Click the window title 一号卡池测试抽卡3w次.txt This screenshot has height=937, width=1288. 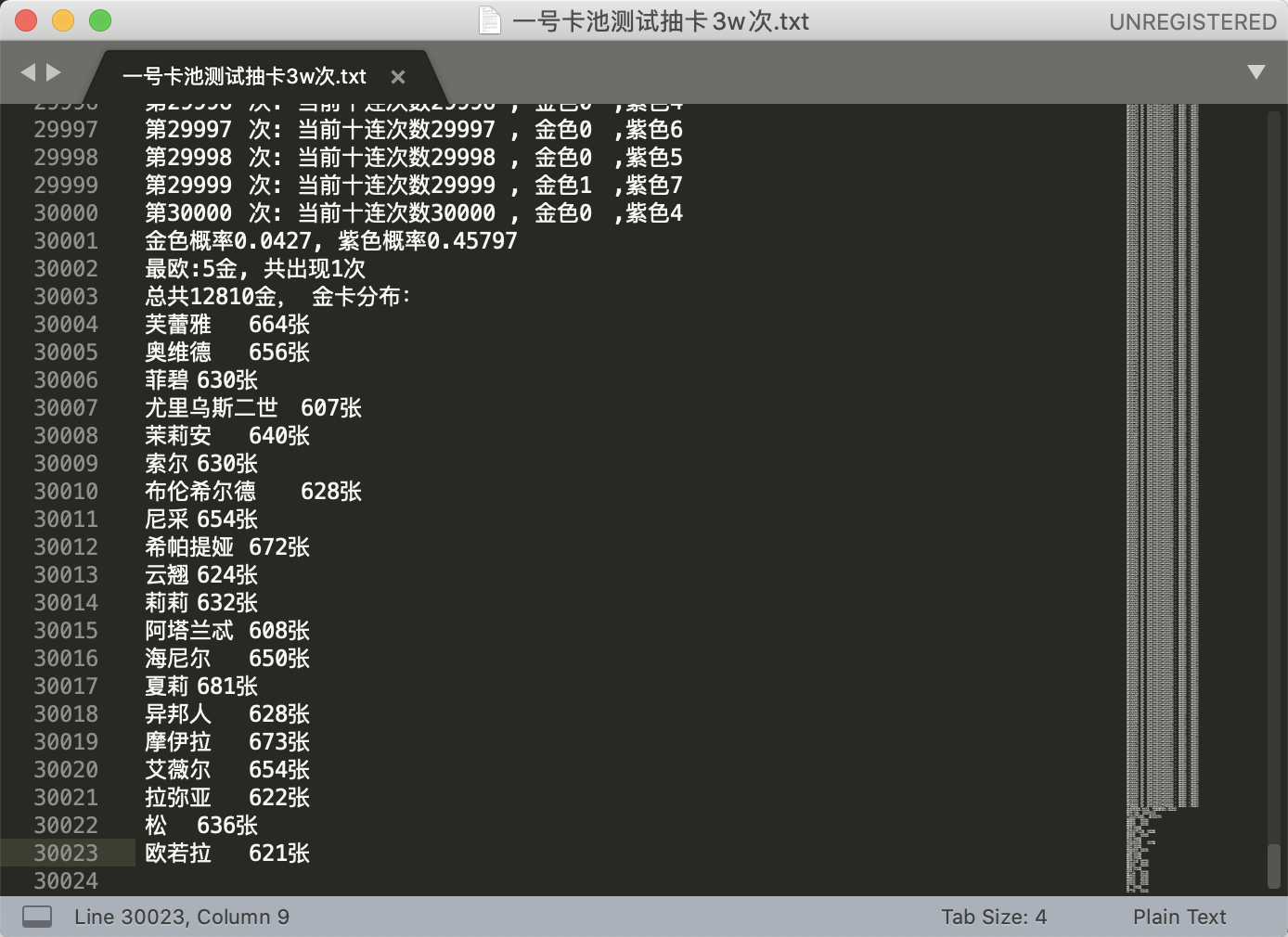[661, 20]
